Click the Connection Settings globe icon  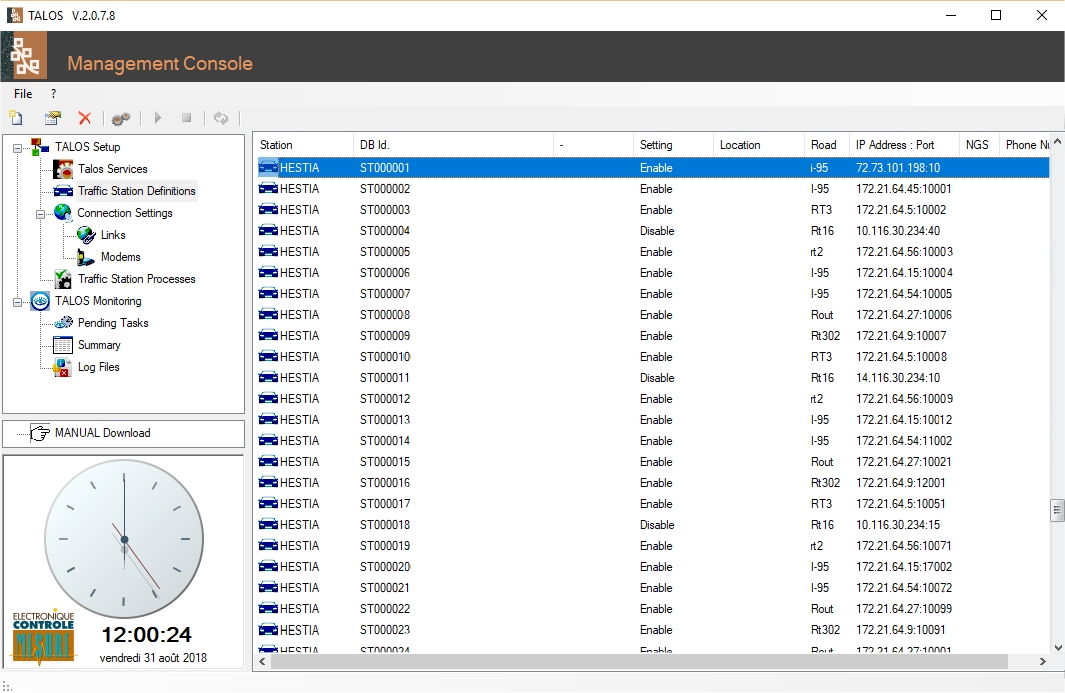pyautogui.click(x=62, y=213)
